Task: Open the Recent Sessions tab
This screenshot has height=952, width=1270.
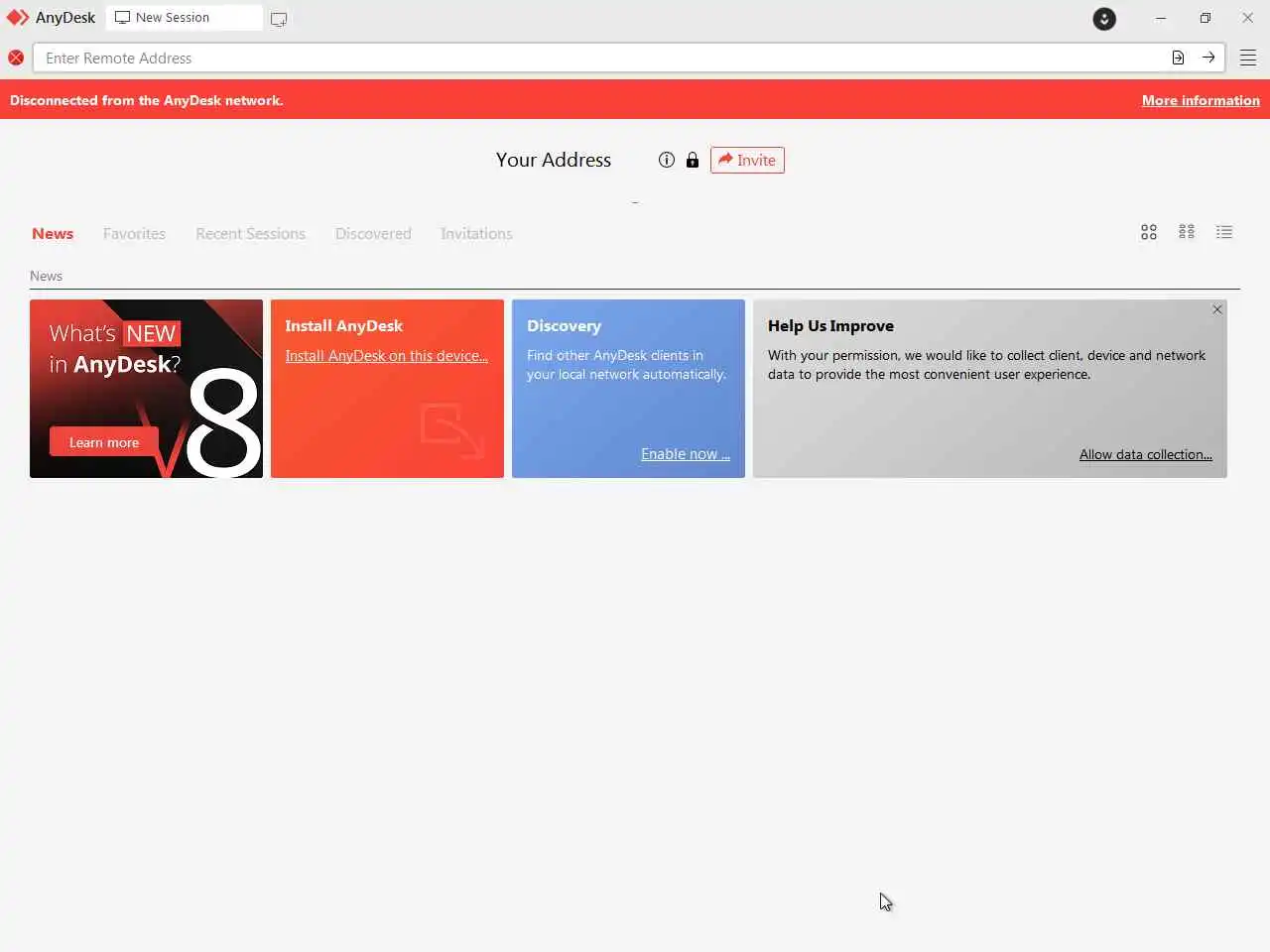Action: tap(250, 234)
